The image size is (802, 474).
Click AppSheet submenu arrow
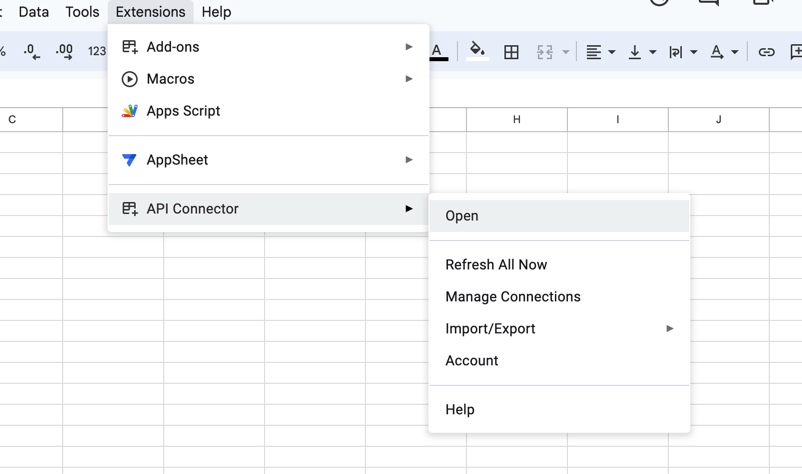coord(409,160)
